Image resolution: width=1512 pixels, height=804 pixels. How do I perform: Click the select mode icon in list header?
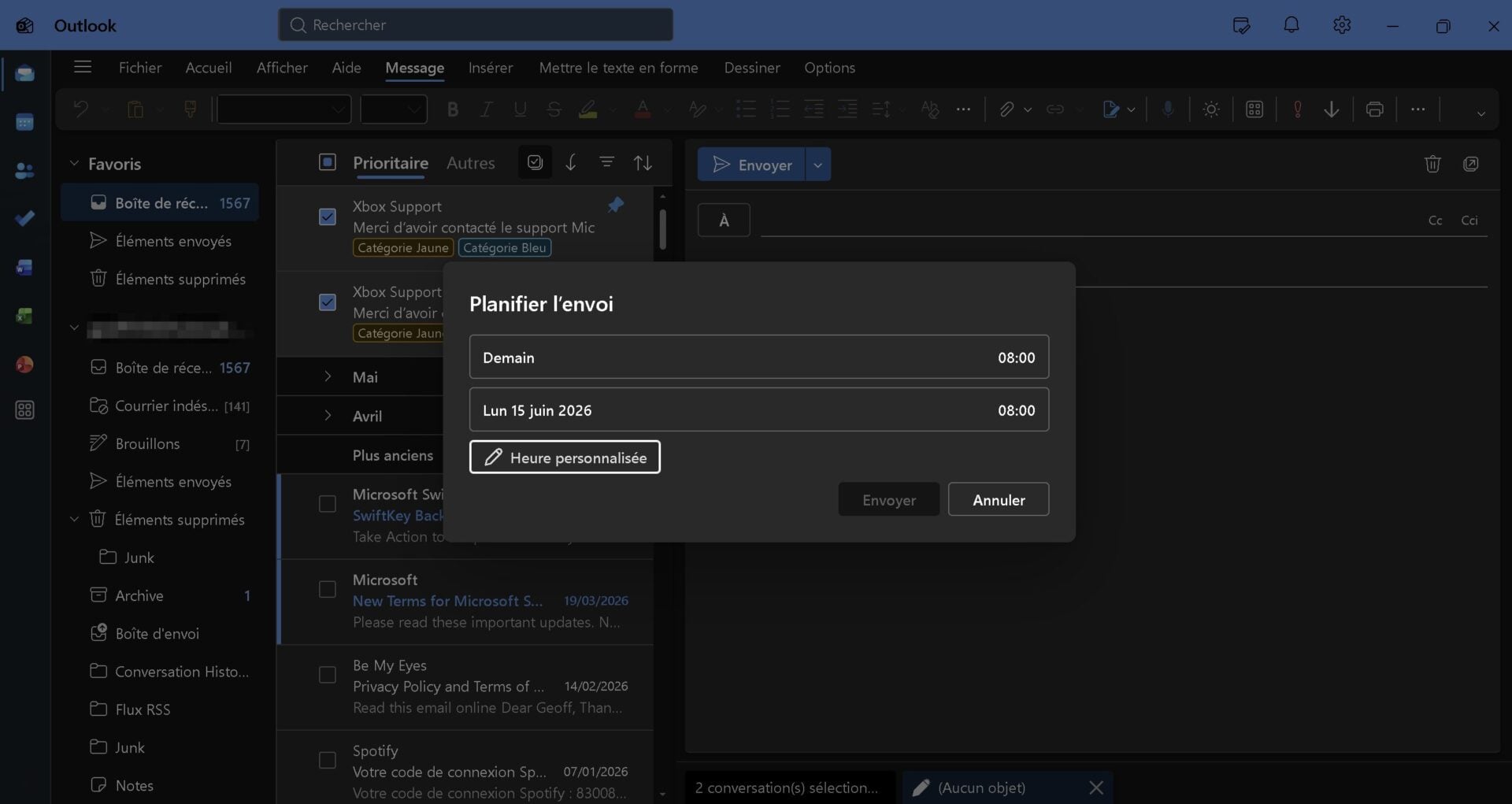pyautogui.click(x=535, y=162)
